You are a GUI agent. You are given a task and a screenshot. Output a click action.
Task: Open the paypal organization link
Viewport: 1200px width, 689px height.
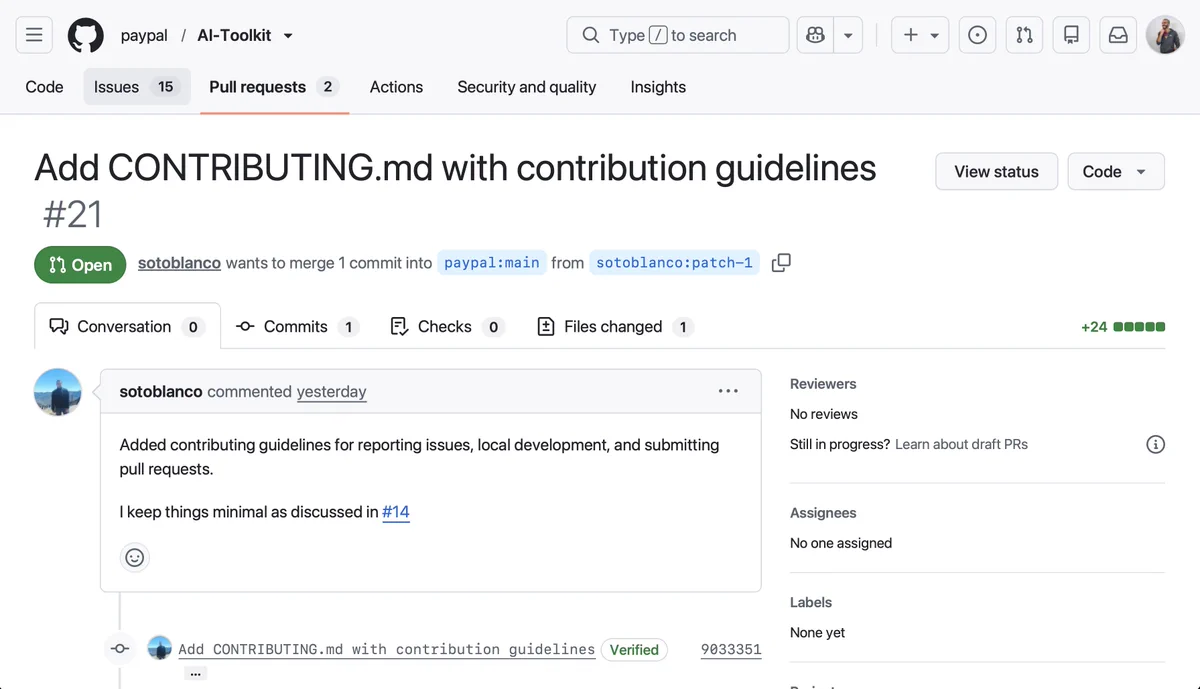144,35
